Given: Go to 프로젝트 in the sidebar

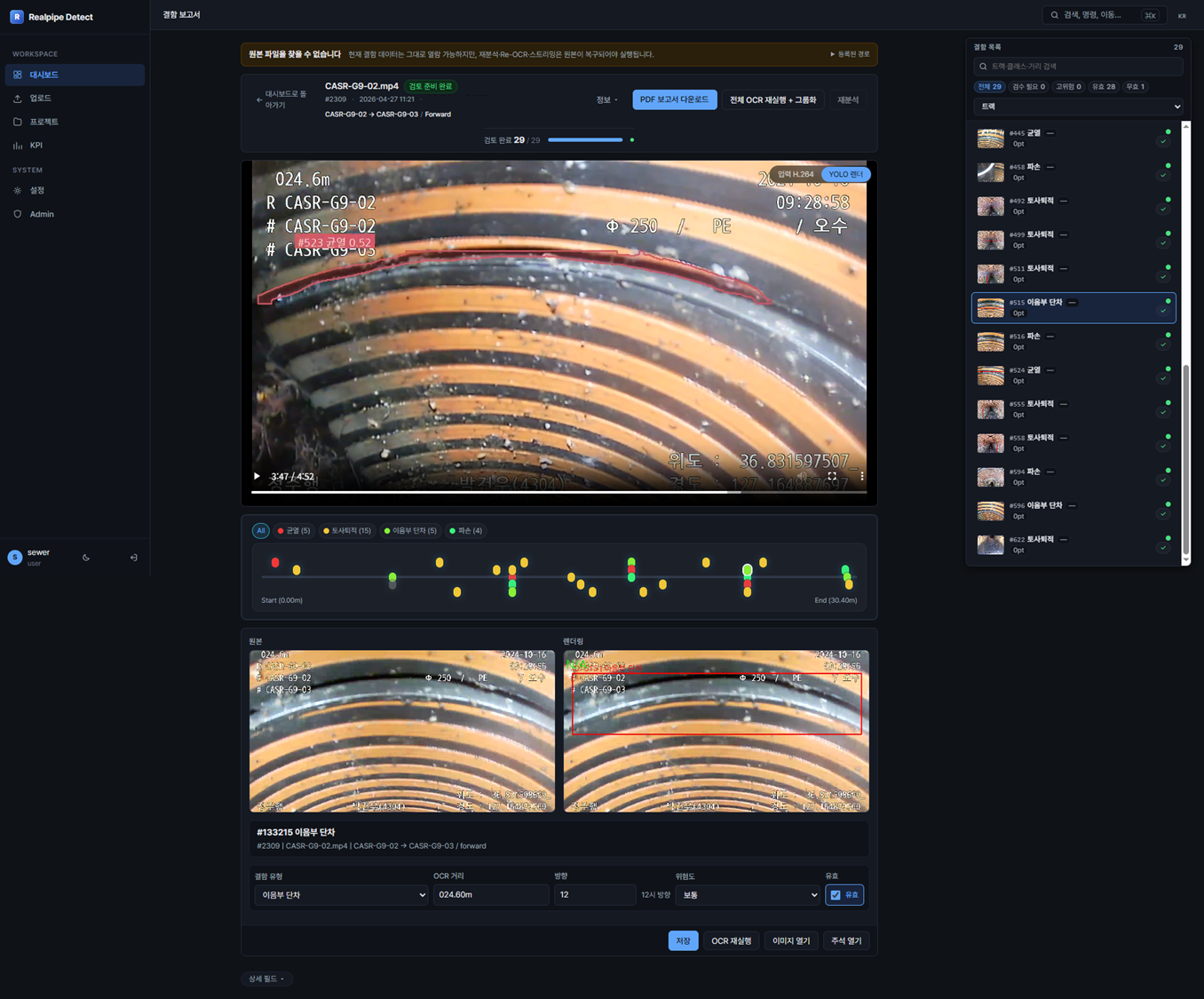Looking at the screenshot, I should (x=75, y=122).
